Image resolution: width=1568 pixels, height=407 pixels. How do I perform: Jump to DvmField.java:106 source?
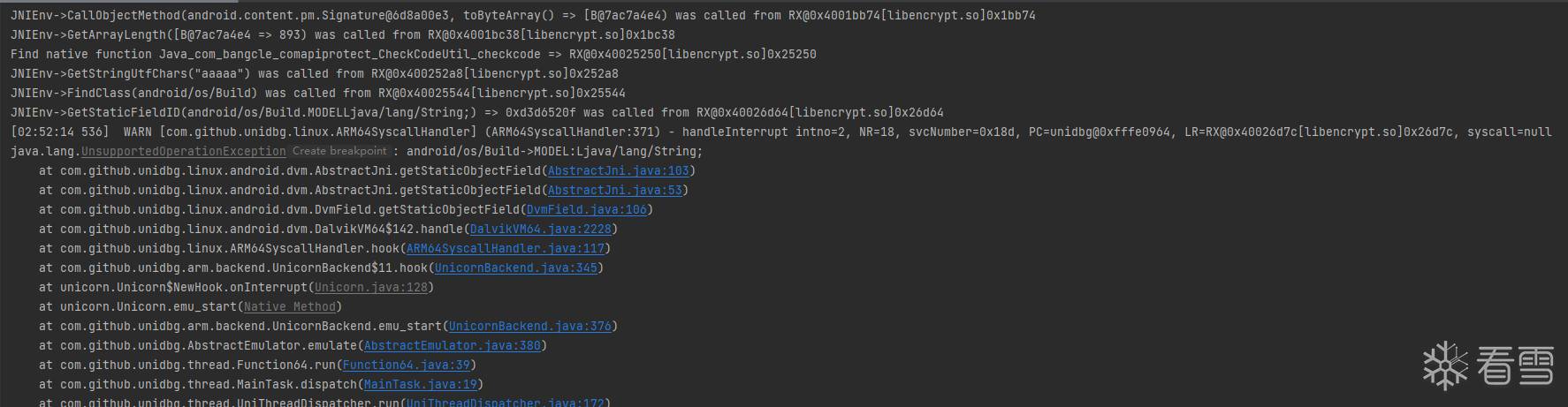point(586,210)
